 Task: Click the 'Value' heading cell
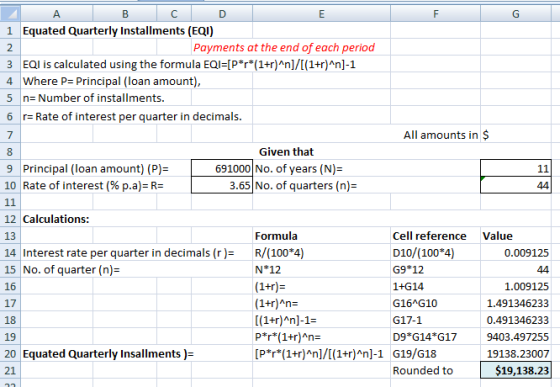coord(498,236)
